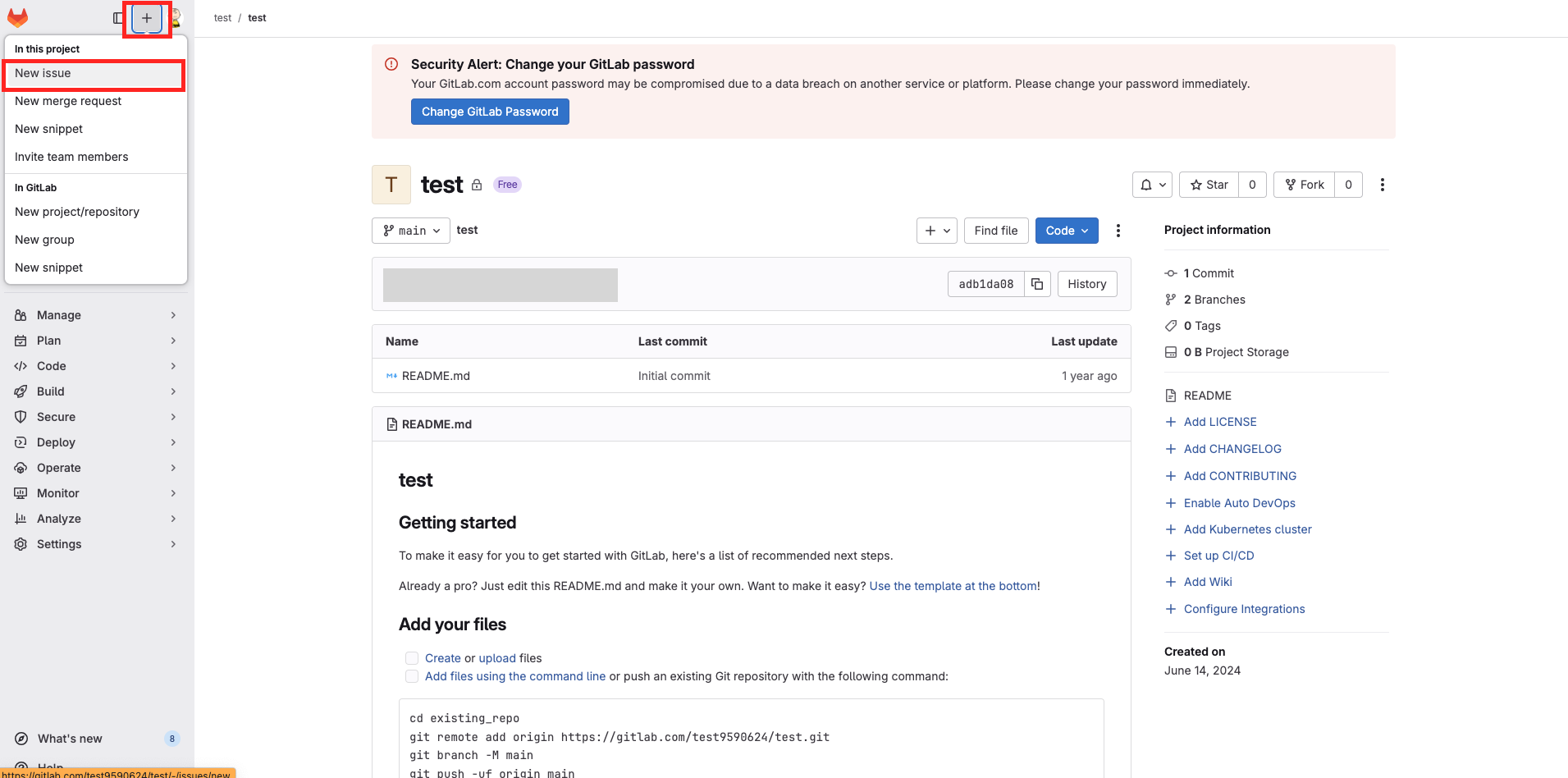Click the tag icon next to 0 Tags

(x=1171, y=326)
